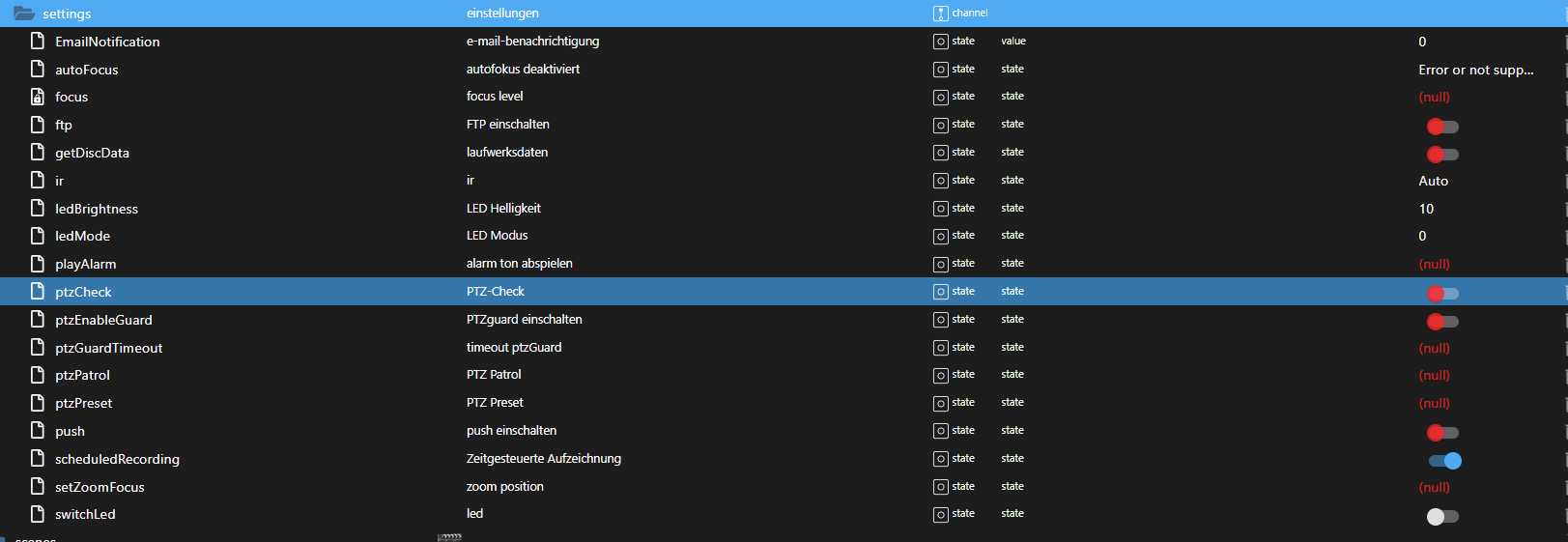This screenshot has width=1568, height=542.
Task: Disable the scheduledRecording switch
Action: coord(1445,461)
